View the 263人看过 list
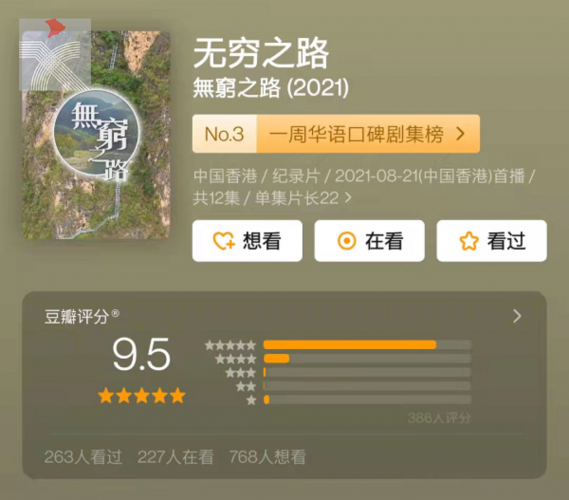The width and height of the screenshot is (569, 500). tap(83, 457)
